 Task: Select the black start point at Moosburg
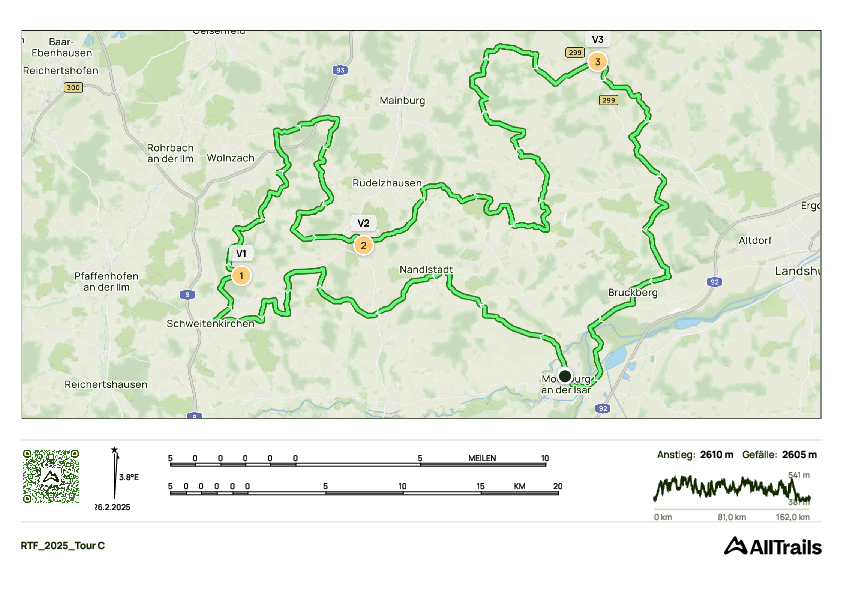[565, 376]
